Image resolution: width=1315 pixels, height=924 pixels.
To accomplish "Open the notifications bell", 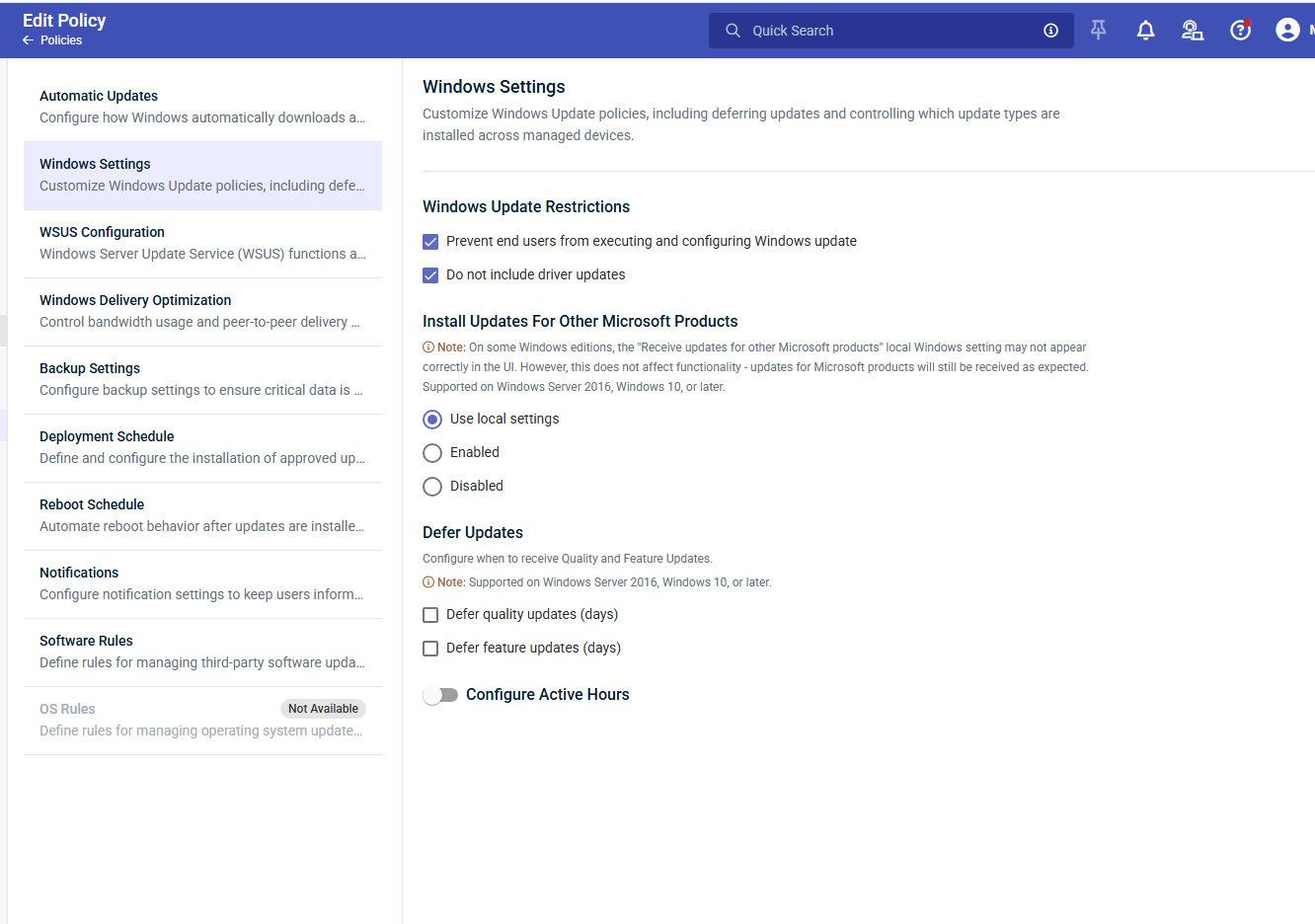I will click(x=1145, y=31).
